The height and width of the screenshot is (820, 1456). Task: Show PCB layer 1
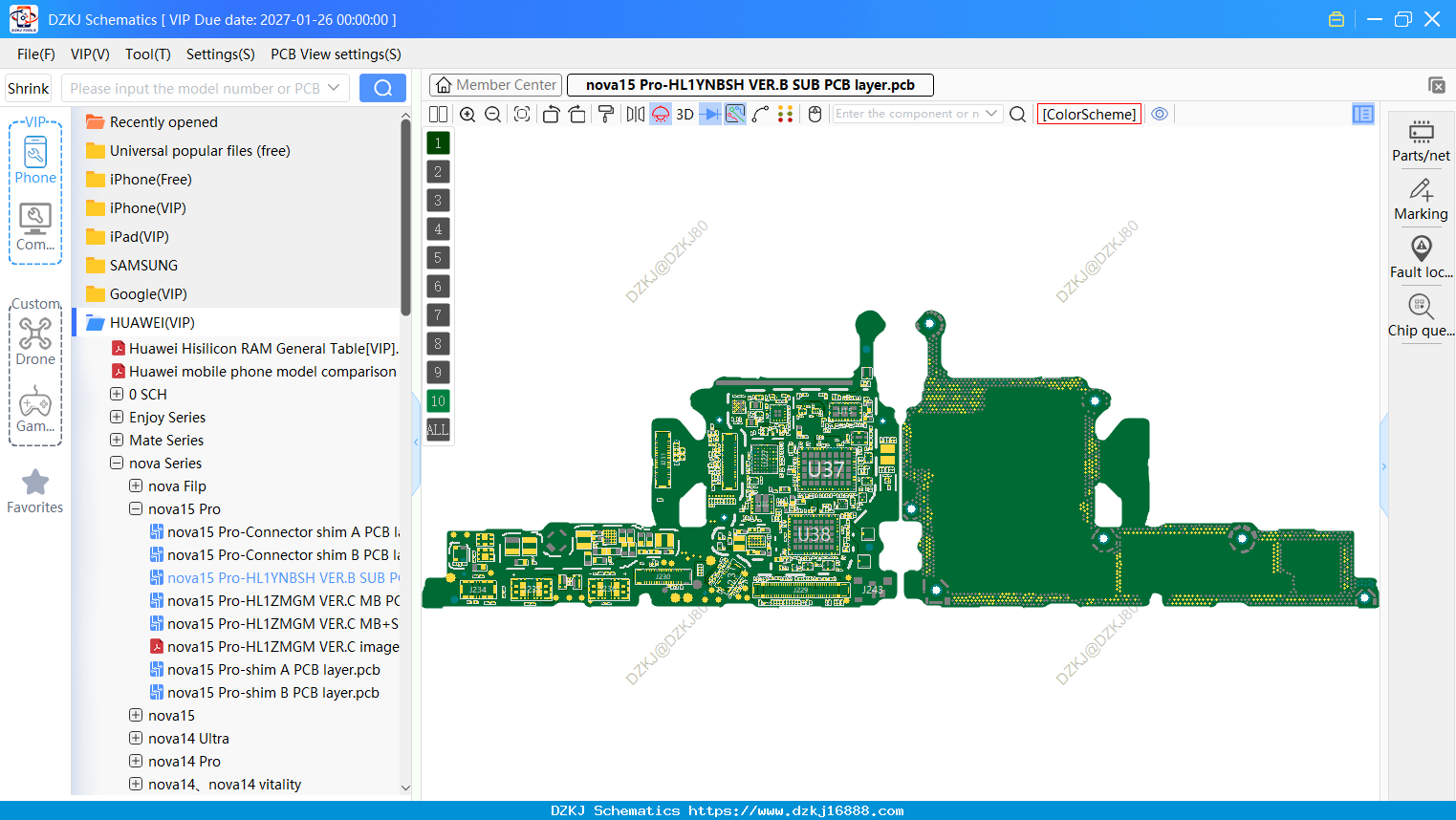point(438,143)
